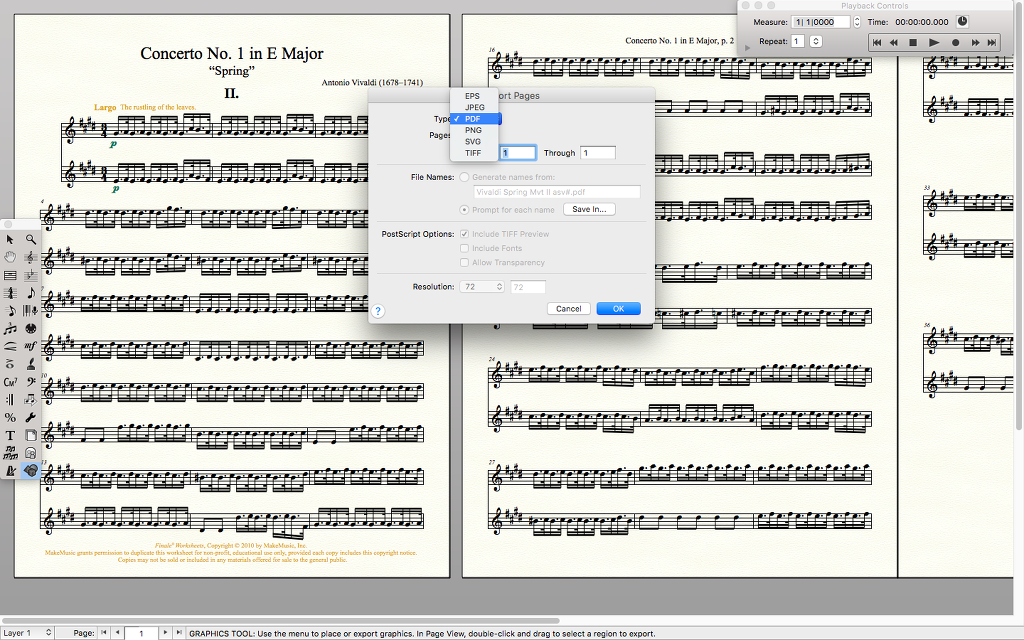Select the Note Mover tool
The height and width of the screenshot is (640, 1024).
31,399
